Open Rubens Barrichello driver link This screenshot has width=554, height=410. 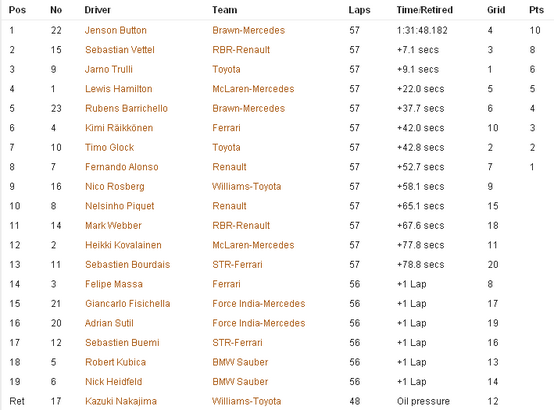point(126,109)
